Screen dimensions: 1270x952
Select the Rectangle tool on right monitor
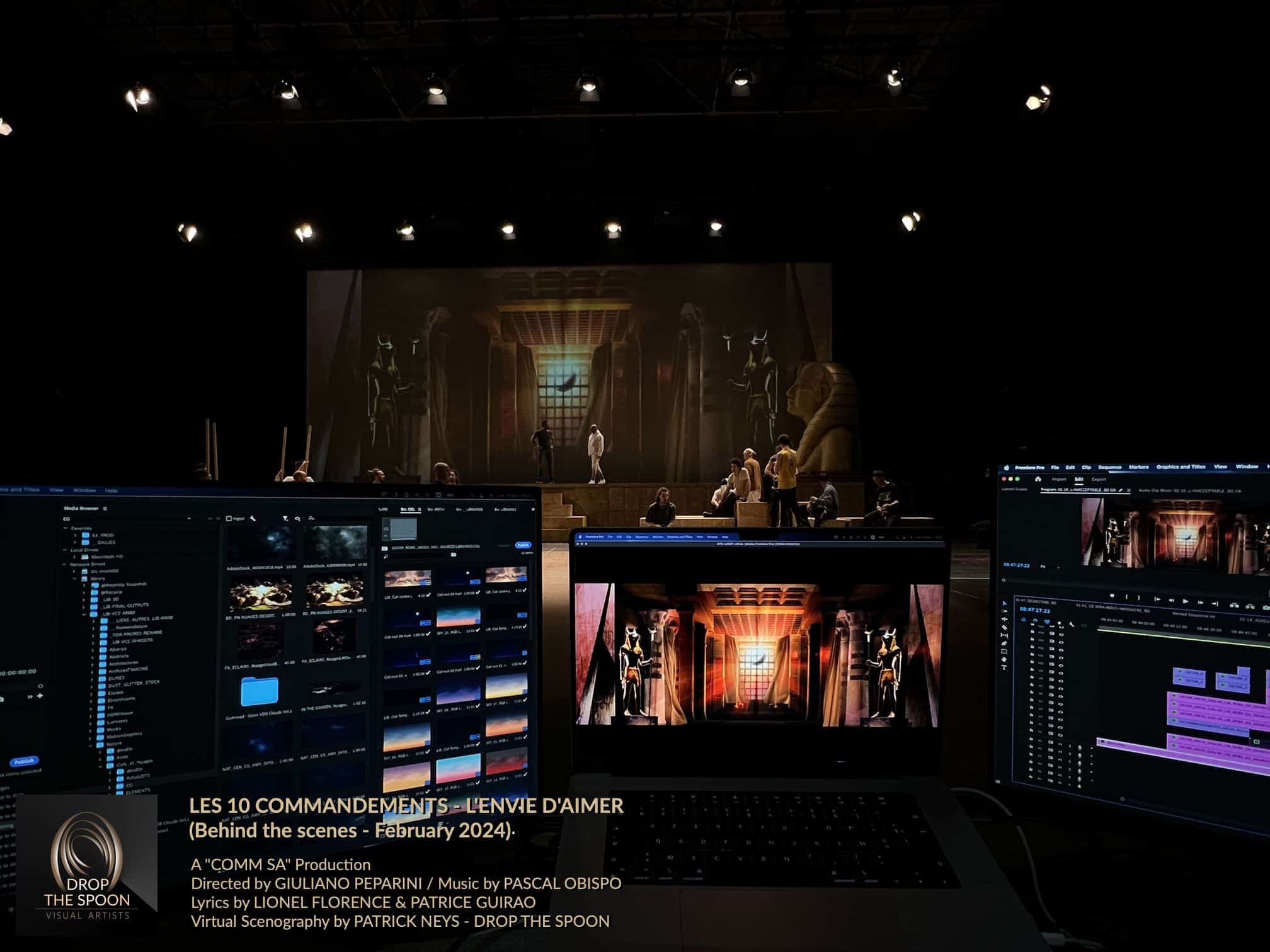pyautogui.click(x=1004, y=652)
